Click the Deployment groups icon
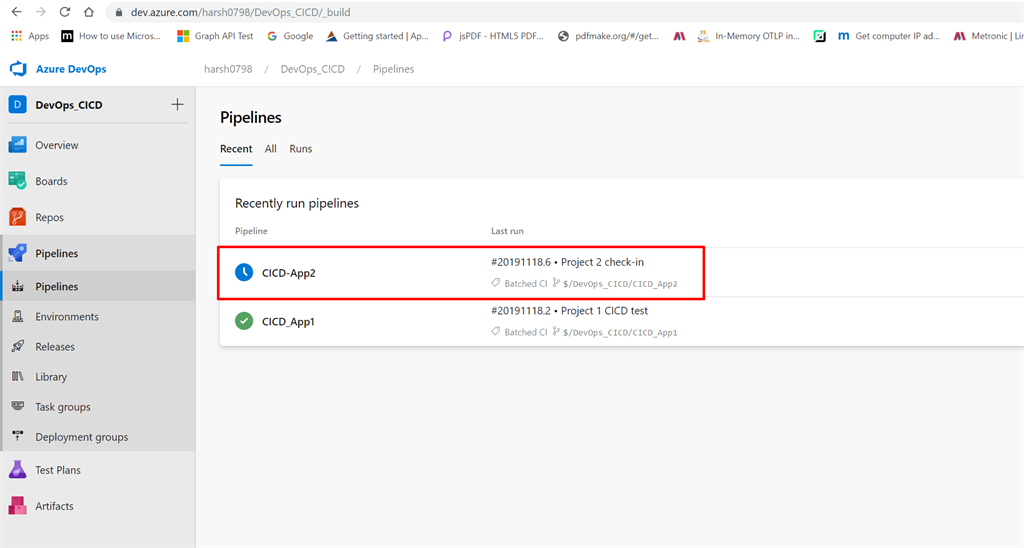The width and height of the screenshot is (1024, 548). click(x=18, y=436)
